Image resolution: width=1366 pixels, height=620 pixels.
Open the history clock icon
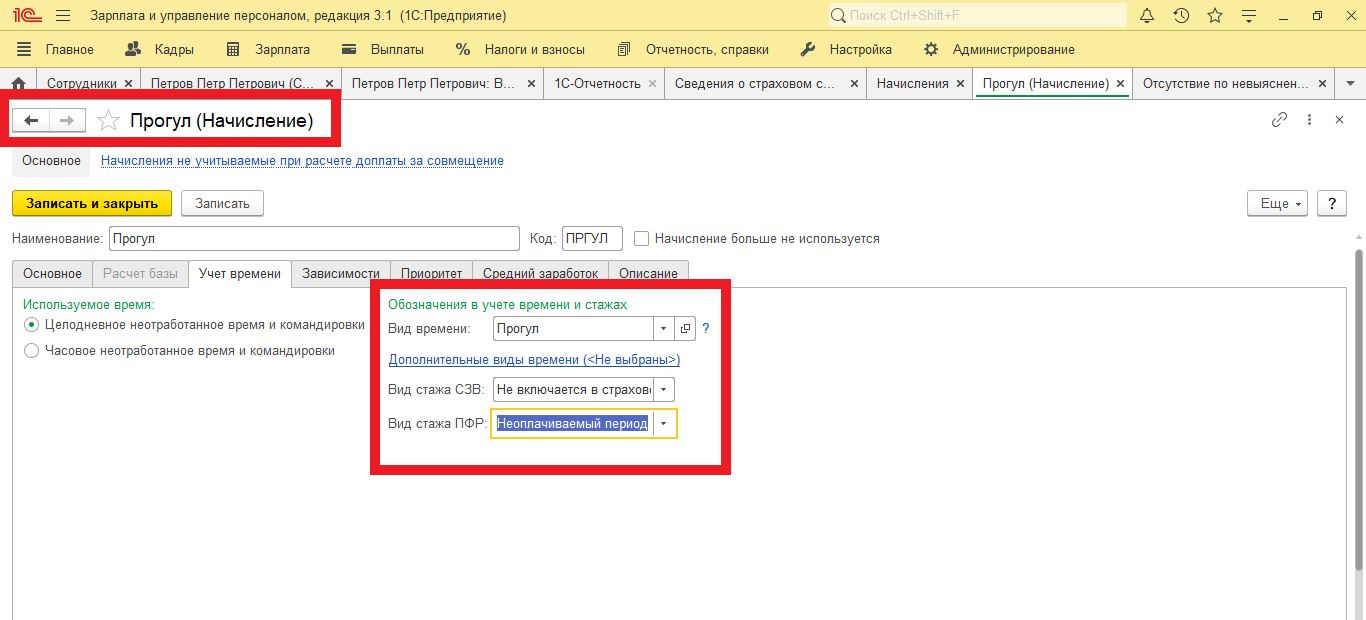(x=1181, y=15)
